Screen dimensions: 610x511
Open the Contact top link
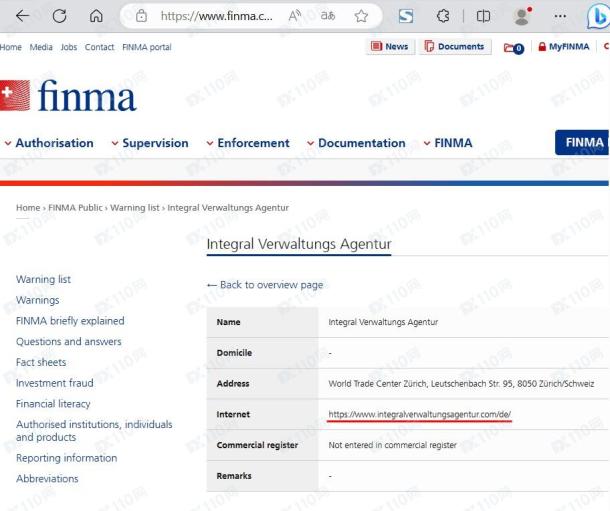[99, 47]
